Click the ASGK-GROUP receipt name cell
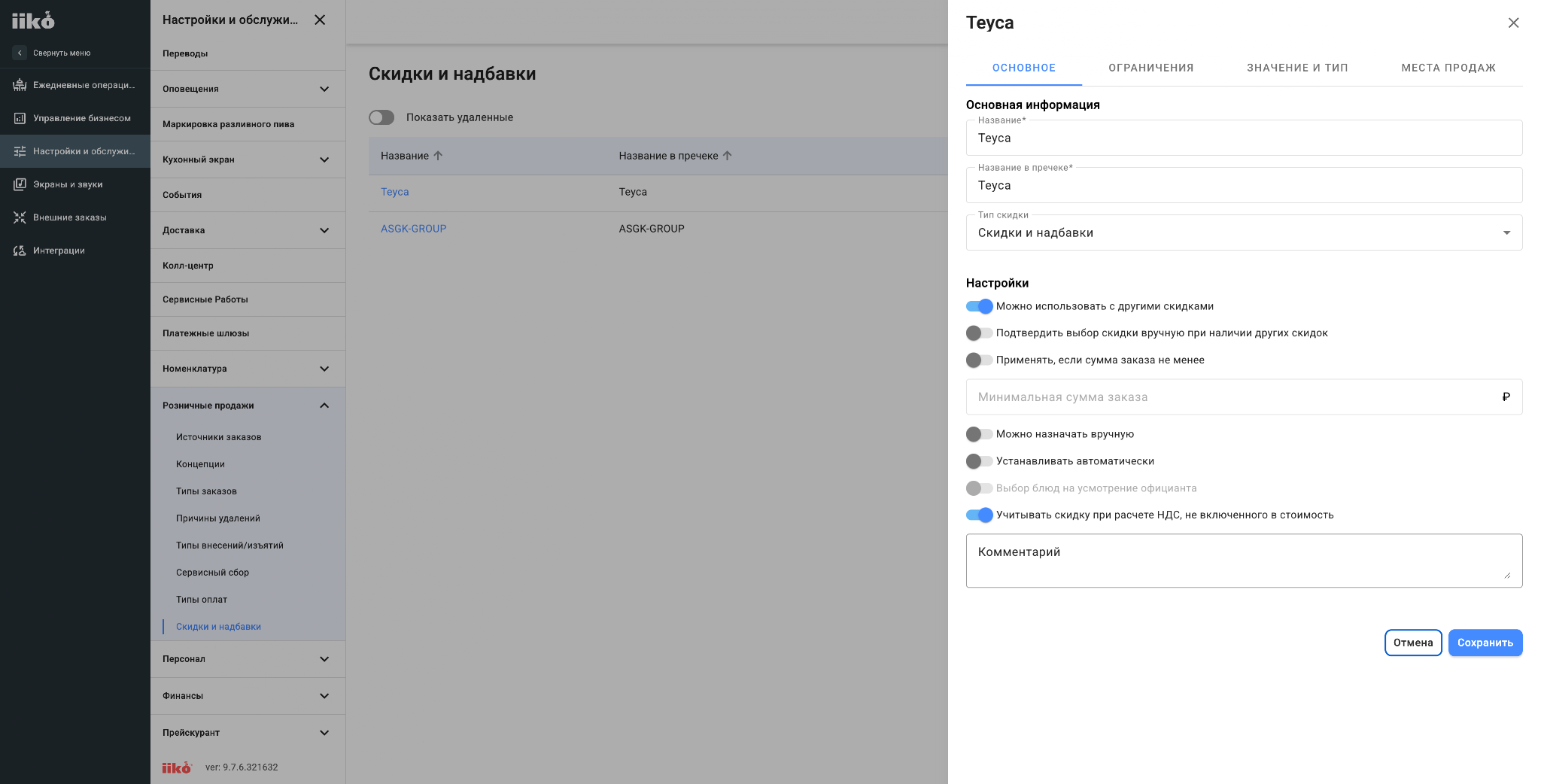1541x784 pixels. 652,229
